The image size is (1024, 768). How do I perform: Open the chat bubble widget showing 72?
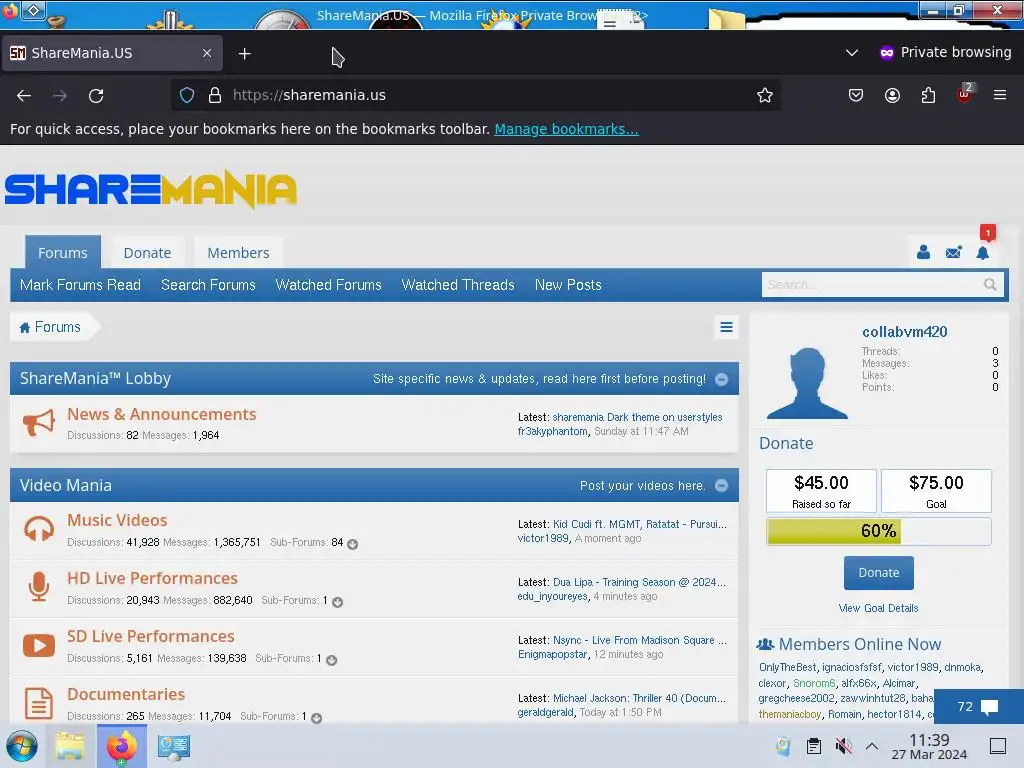click(978, 707)
